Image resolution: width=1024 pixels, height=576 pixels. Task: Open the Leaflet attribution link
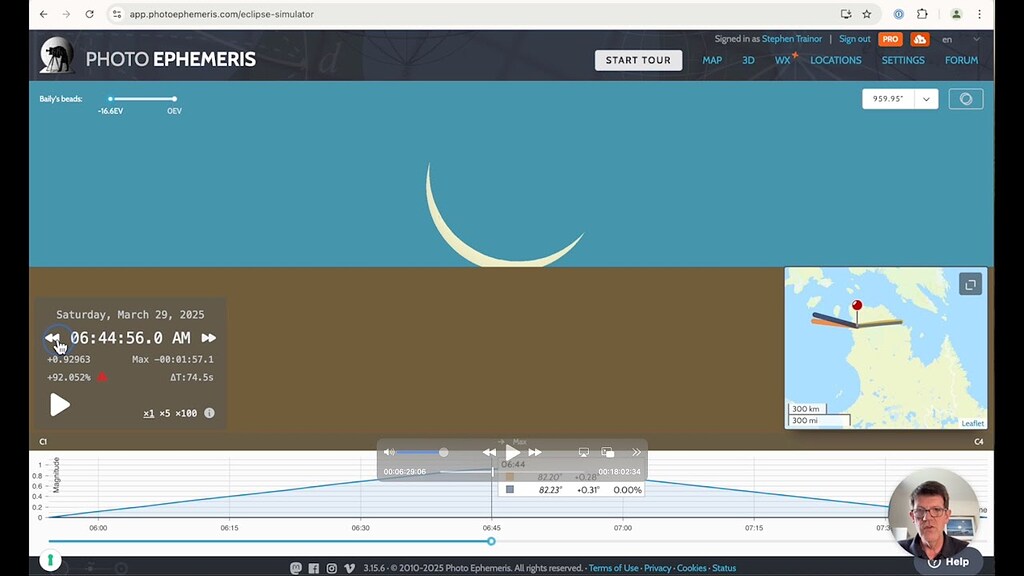(972, 423)
